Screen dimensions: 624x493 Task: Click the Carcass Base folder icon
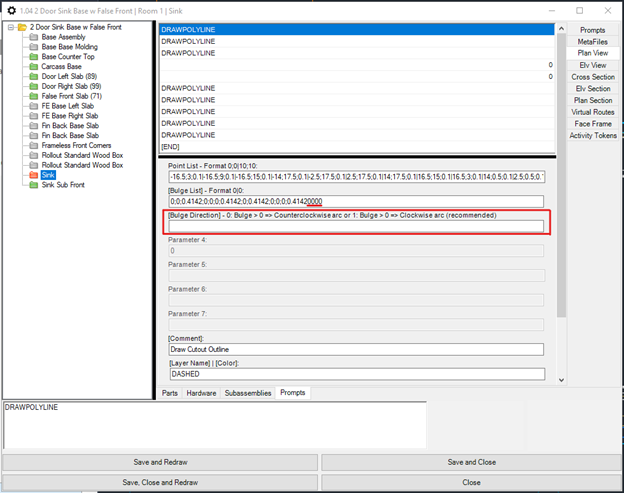point(34,66)
